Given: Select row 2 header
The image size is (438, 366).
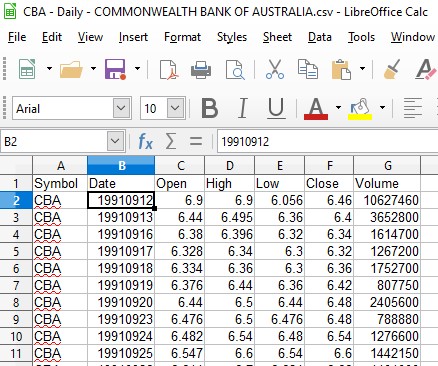Looking at the screenshot, I should click(16, 200).
